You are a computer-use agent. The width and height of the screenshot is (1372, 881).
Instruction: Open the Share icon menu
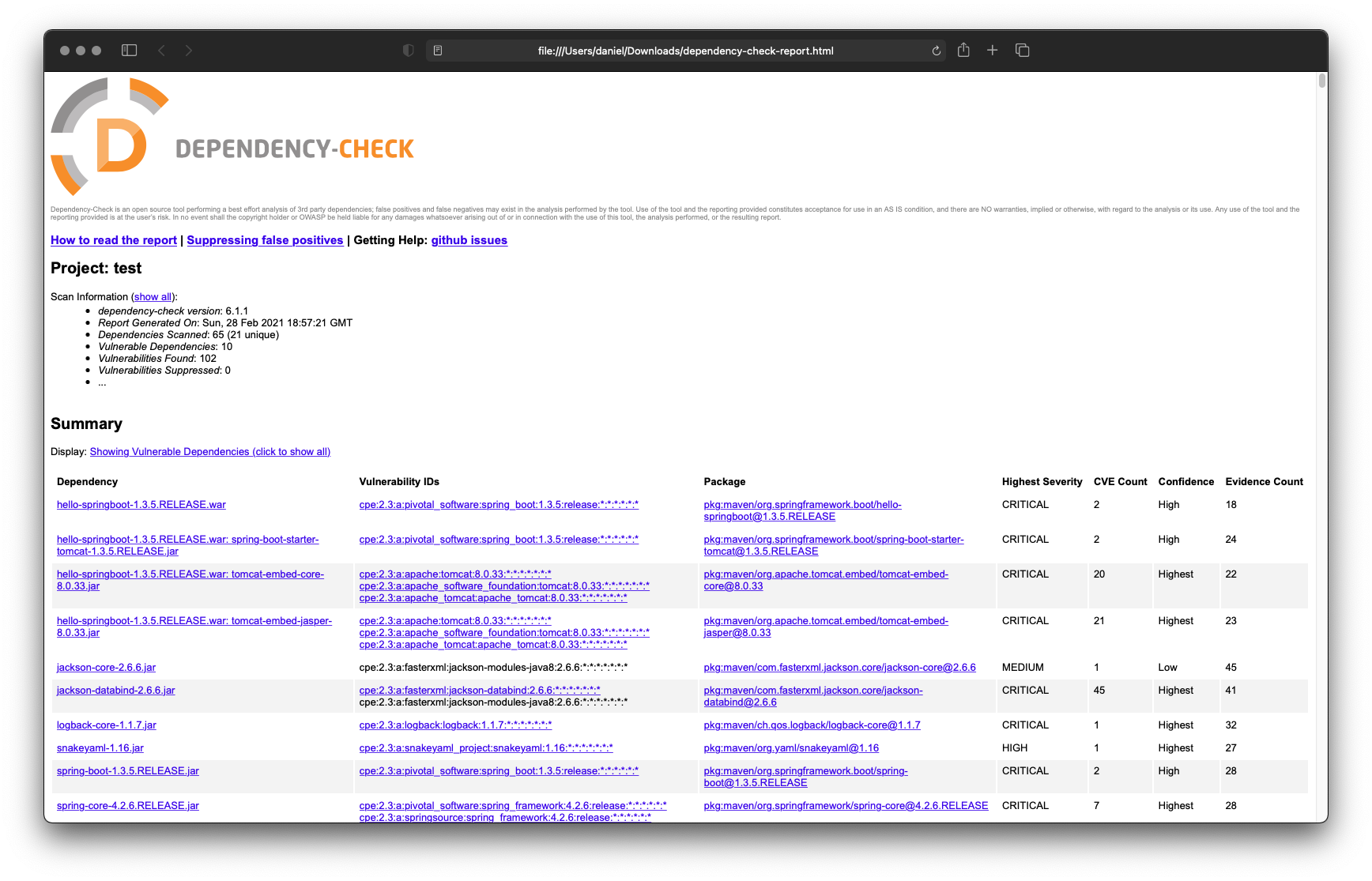point(963,50)
